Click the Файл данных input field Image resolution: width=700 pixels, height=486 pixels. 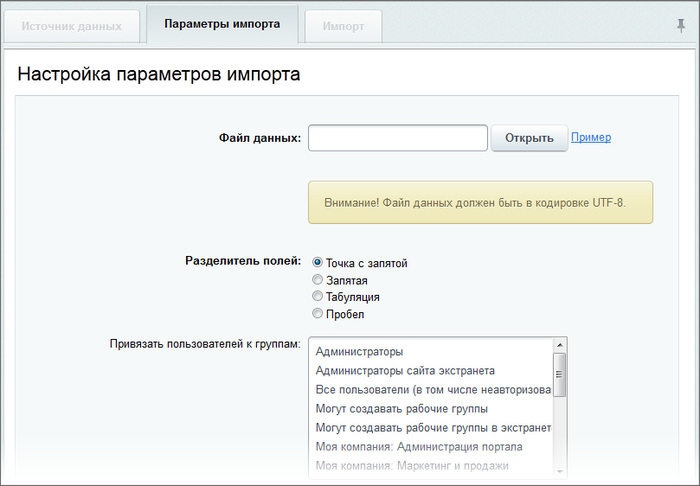click(398, 138)
